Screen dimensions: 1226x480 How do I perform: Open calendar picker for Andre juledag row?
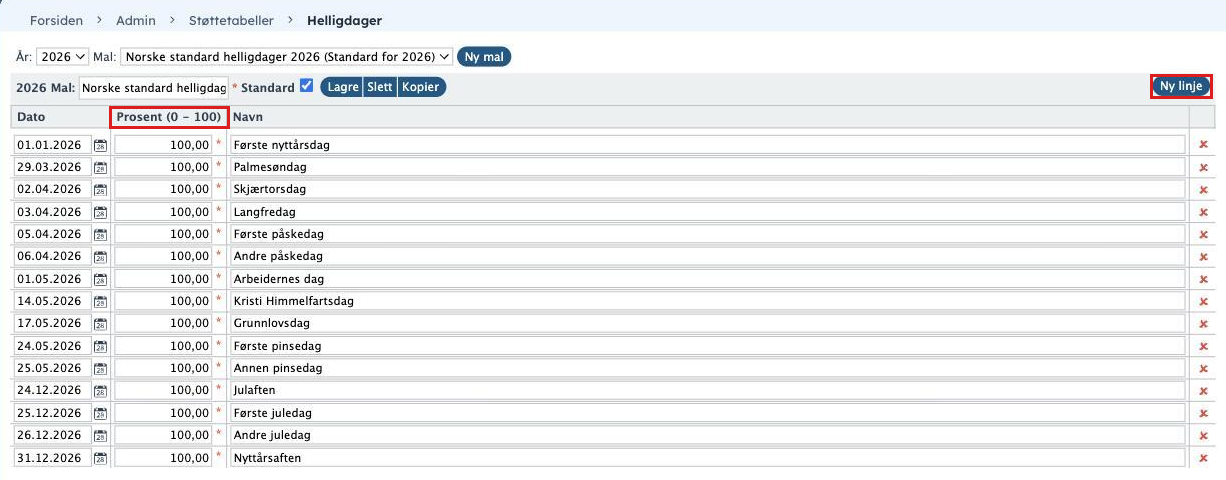pos(100,436)
